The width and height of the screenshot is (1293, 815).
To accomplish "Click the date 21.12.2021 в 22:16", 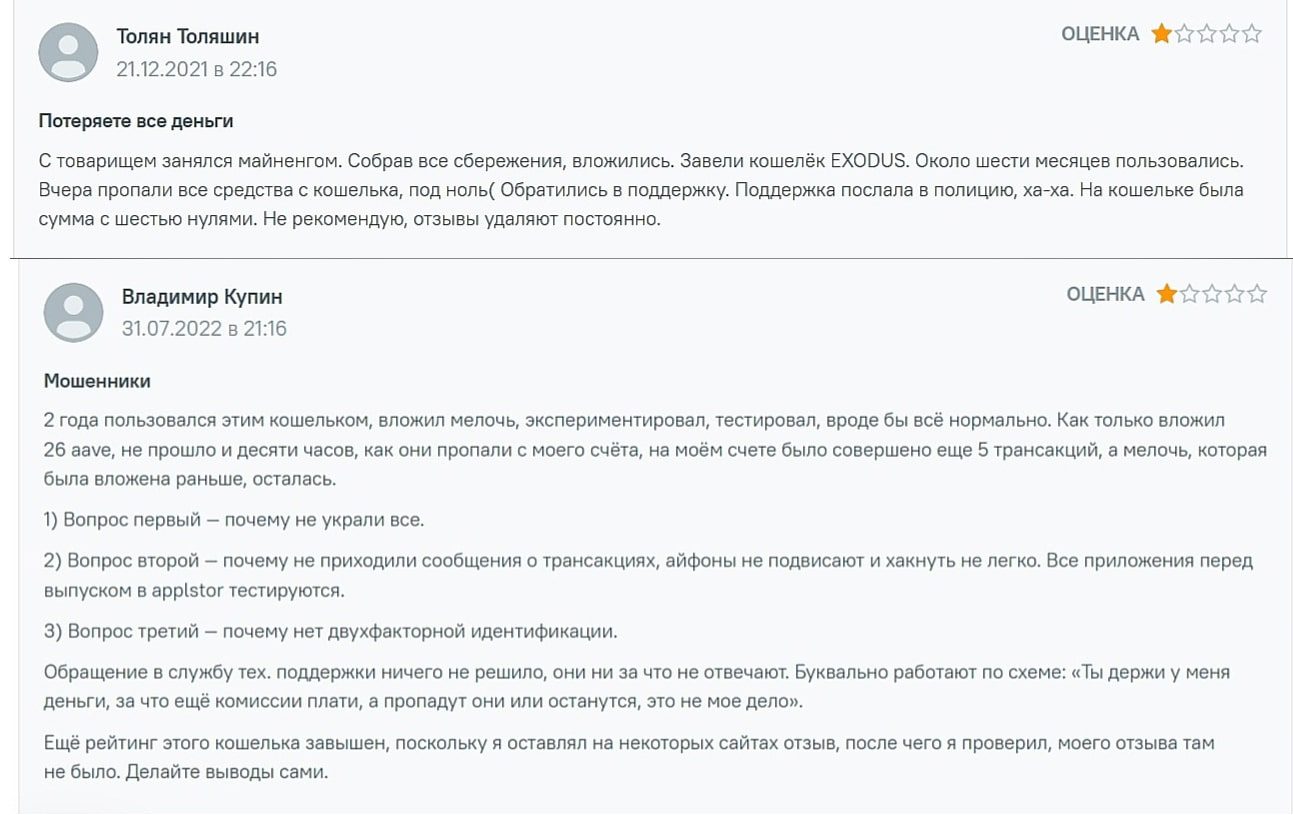I will [x=197, y=69].
